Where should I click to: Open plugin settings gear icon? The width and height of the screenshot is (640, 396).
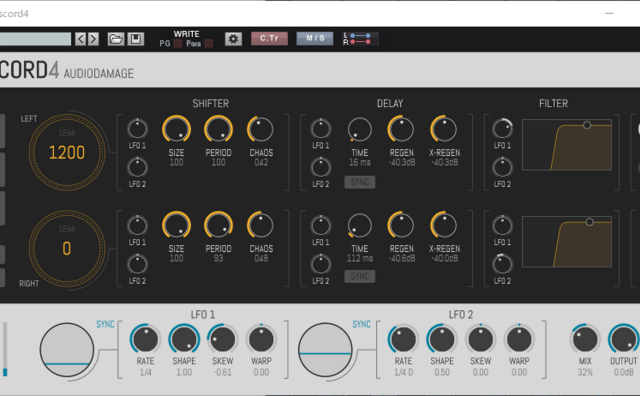click(x=233, y=39)
